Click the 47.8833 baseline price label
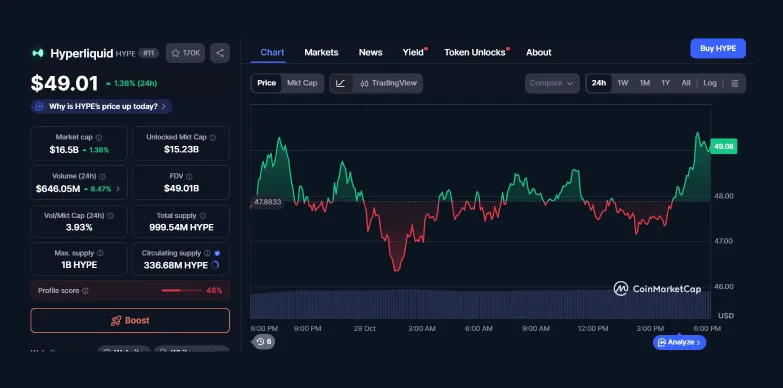 [267, 202]
